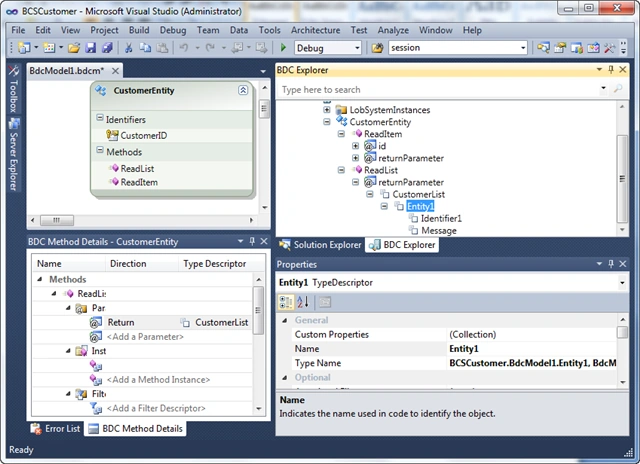Screen dimensions: 640x464
Task: Click search magnifier in BDC Explorer
Action: (618, 89)
